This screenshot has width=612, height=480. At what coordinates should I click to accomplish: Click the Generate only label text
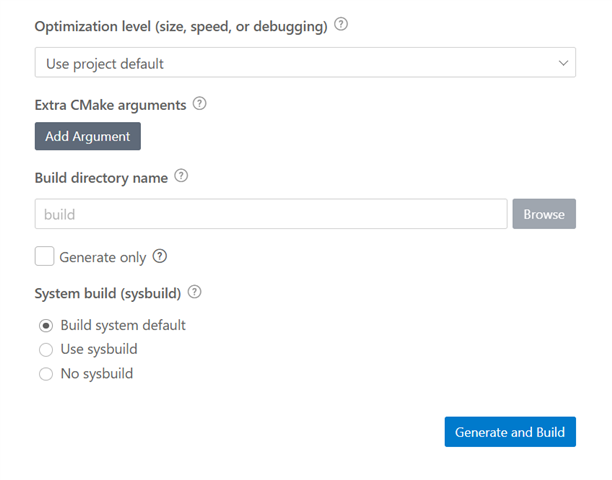(103, 257)
